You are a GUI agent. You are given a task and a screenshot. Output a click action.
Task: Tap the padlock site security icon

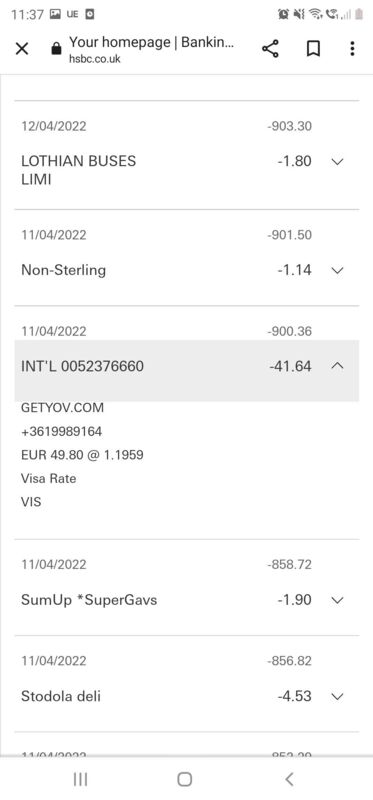[x=57, y=48]
